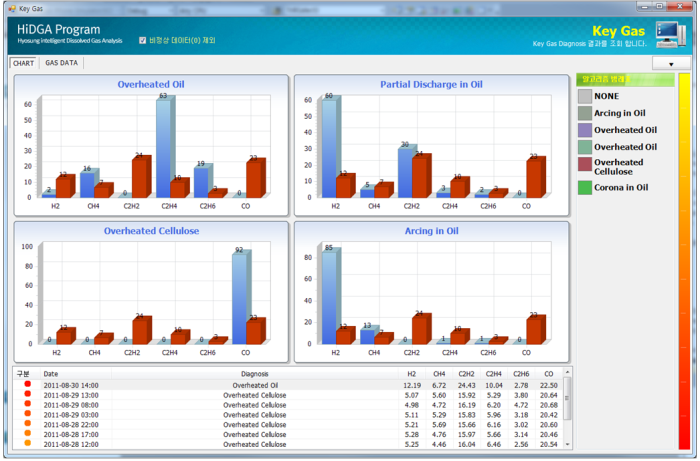
Task: Click the status dot for 2011-08-29 13:00
Action: pyautogui.click(x=28, y=394)
